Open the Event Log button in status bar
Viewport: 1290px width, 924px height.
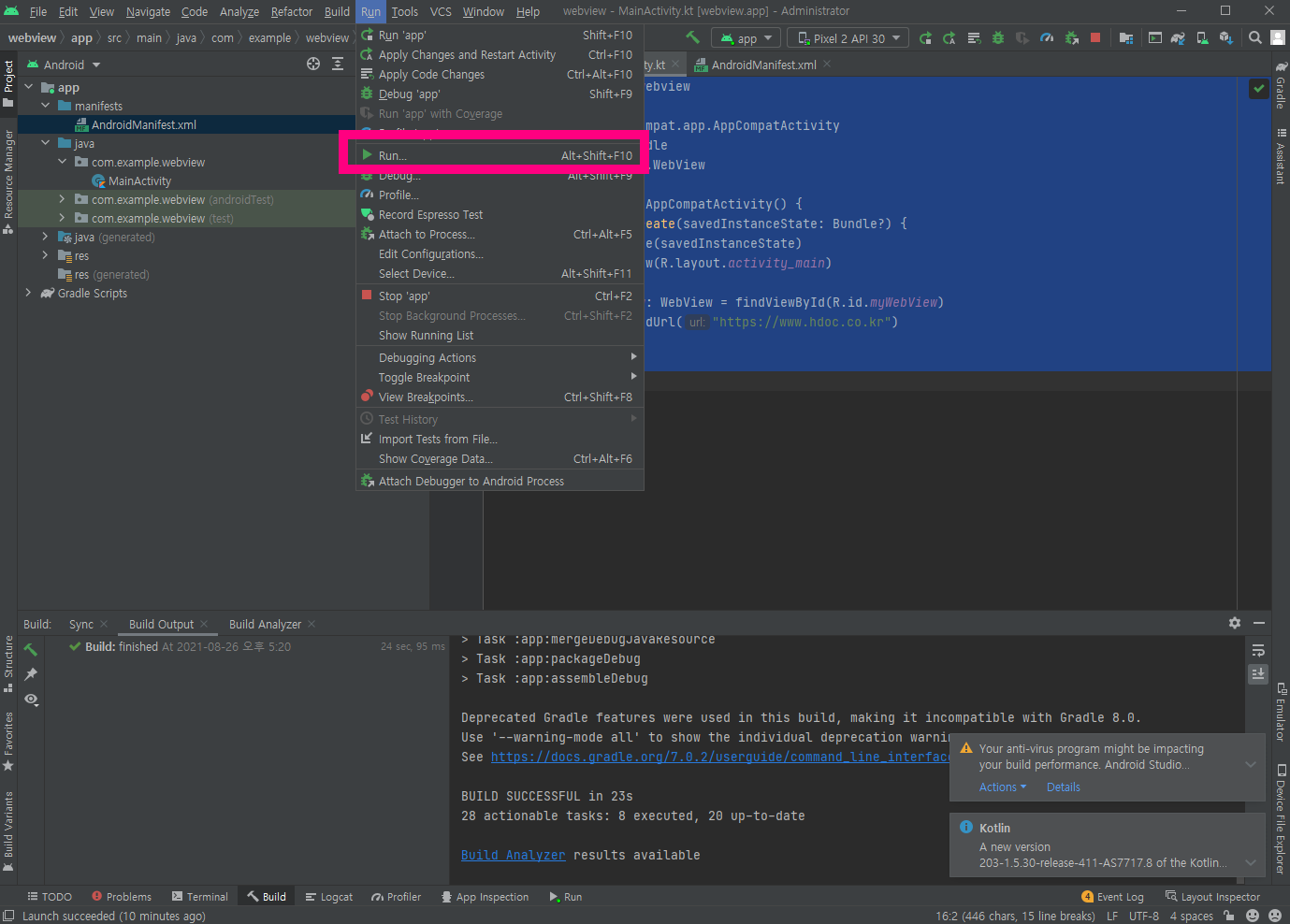click(1112, 897)
